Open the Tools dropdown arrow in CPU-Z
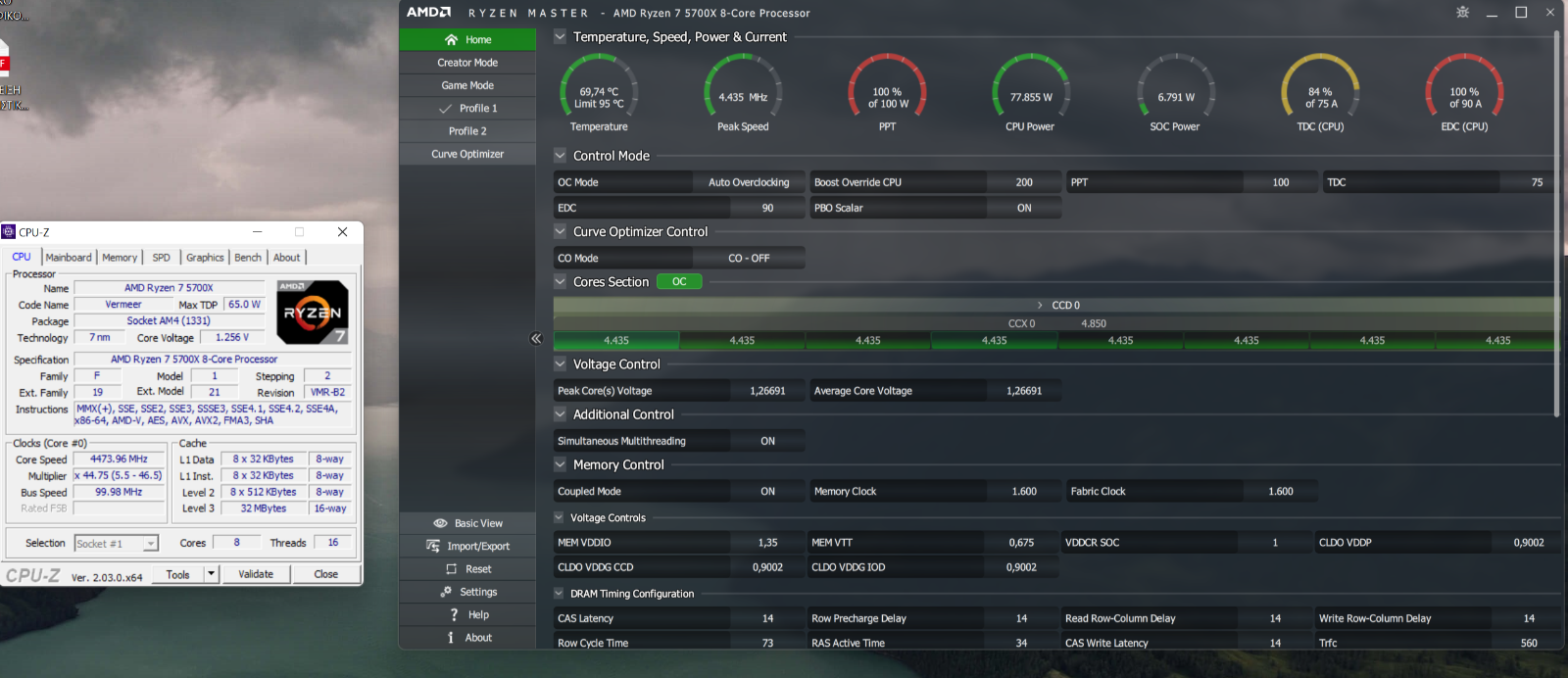 tap(212, 574)
